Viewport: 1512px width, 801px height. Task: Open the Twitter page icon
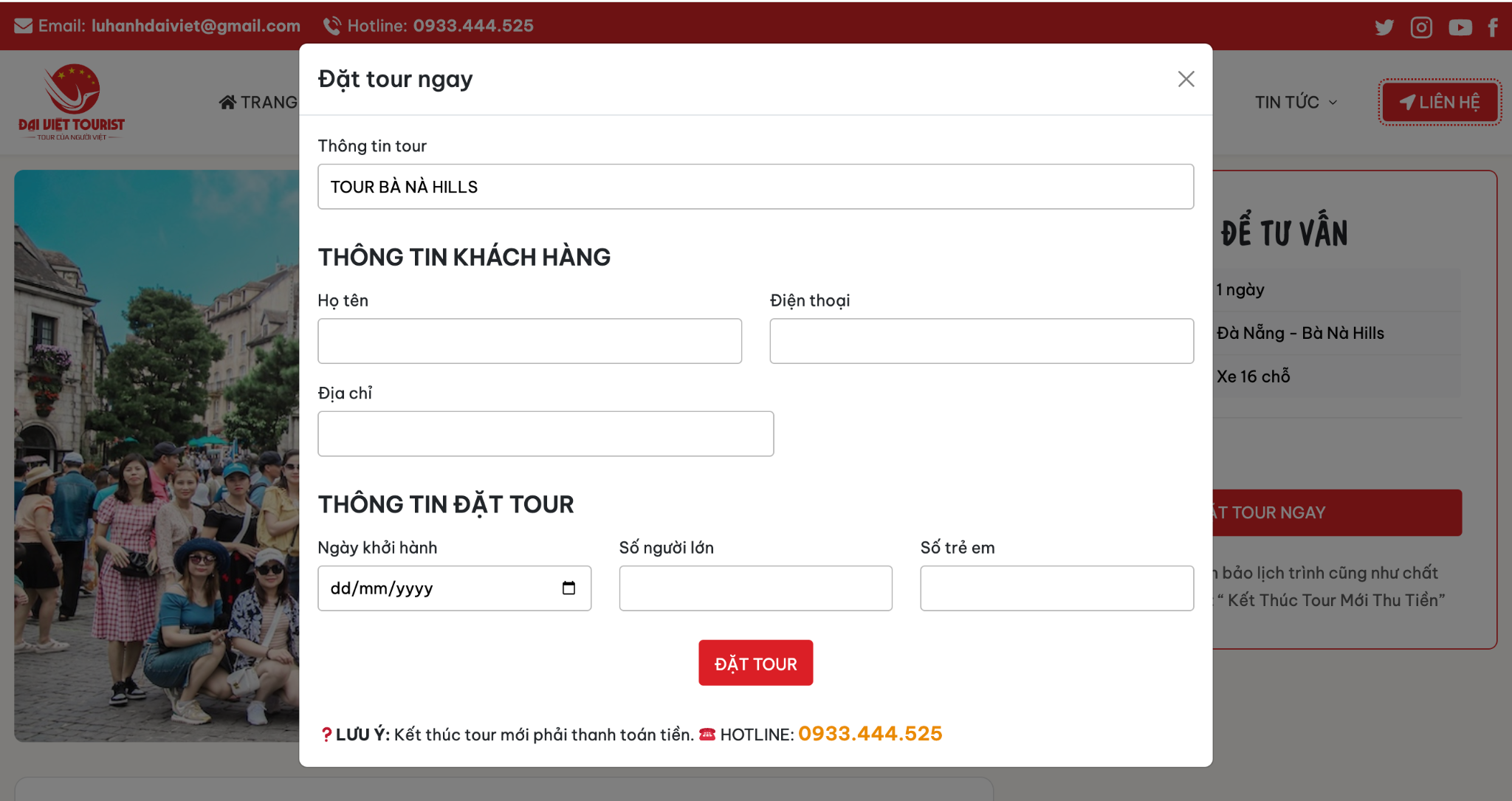(x=1385, y=27)
